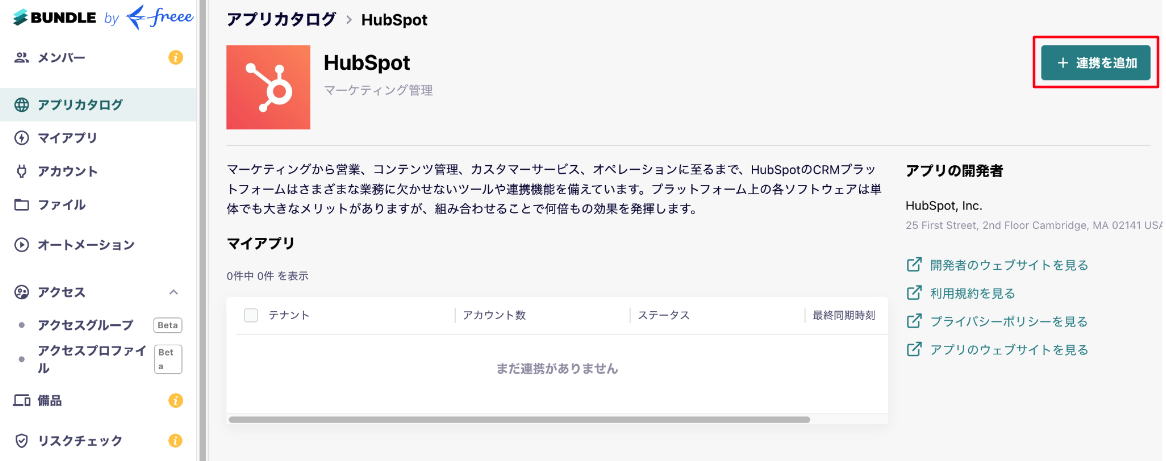Click the 0件中 0件 を表示 count text
Image resolution: width=1166 pixels, height=461 pixels.
coord(267,276)
